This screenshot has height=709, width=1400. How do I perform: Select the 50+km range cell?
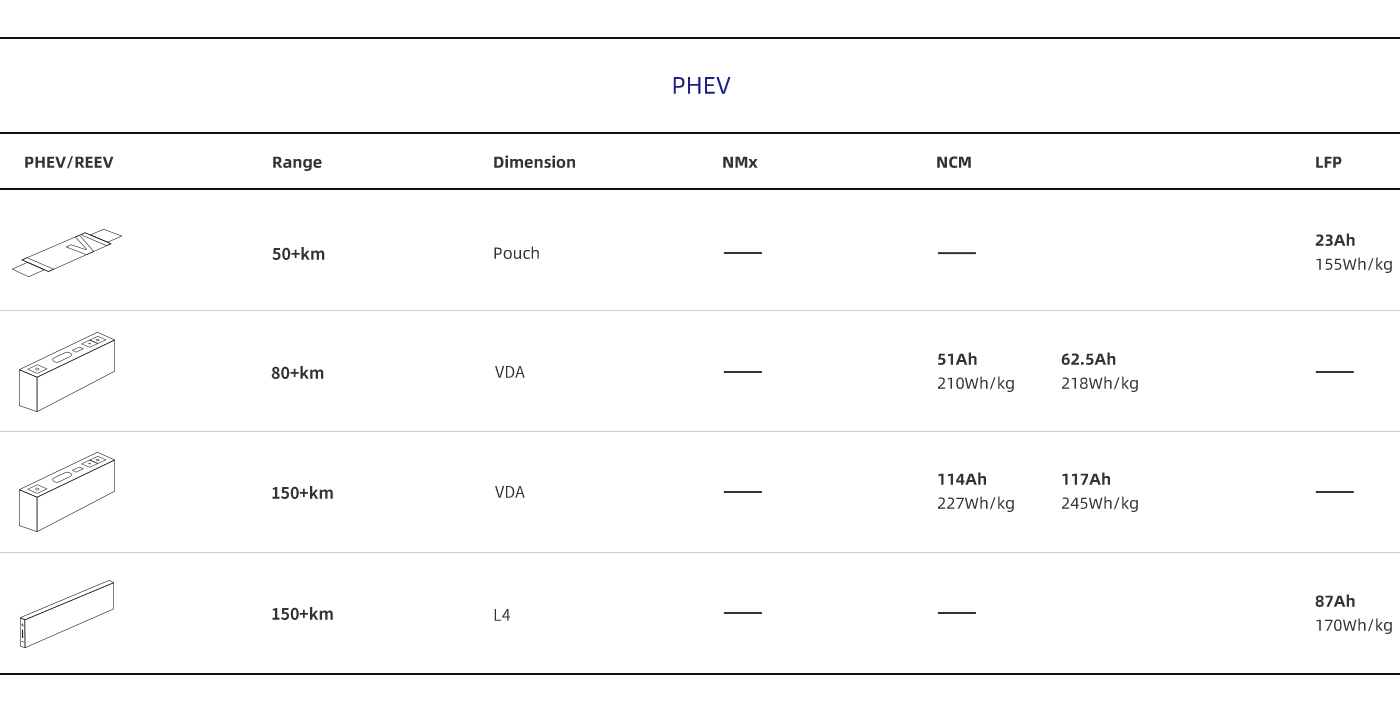tap(298, 254)
